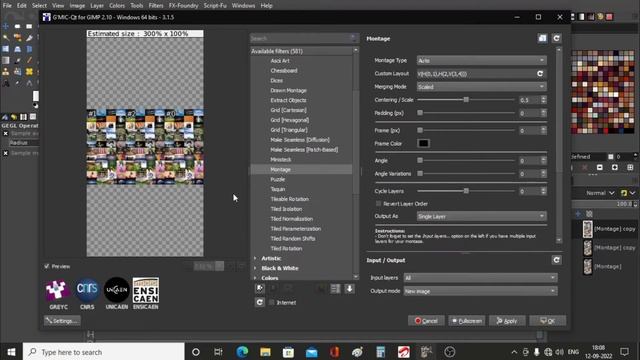
Task: Open Microsoft Edge from the taskbar
Action: (242, 352)
